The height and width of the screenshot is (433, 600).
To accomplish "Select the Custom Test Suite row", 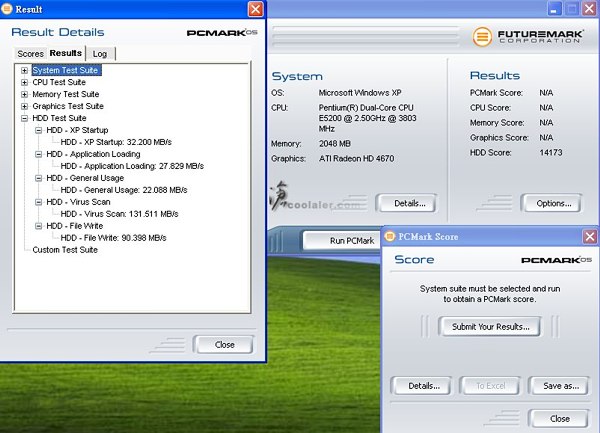I will [x=65, y=250].
